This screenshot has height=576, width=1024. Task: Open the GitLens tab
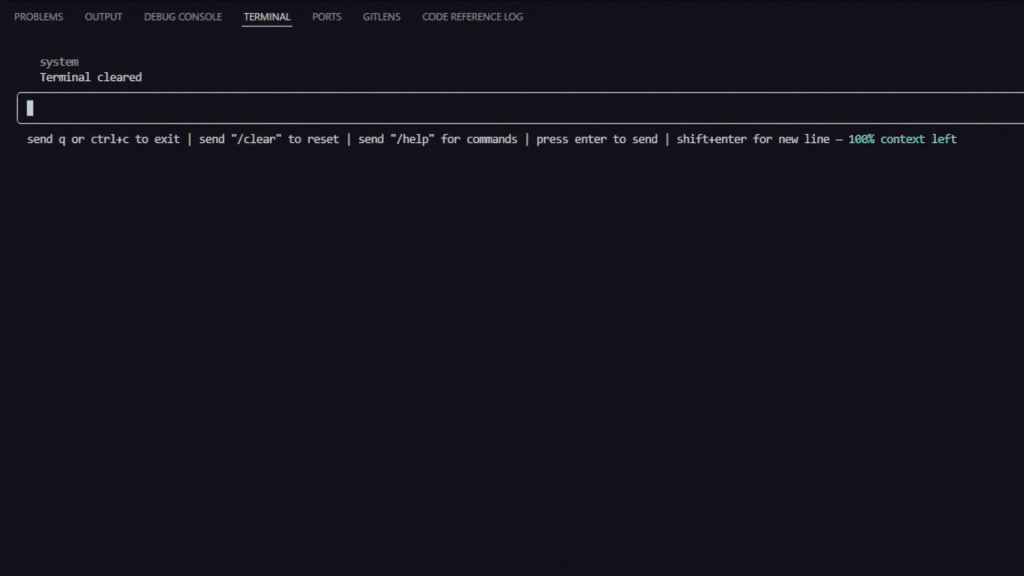381,17
